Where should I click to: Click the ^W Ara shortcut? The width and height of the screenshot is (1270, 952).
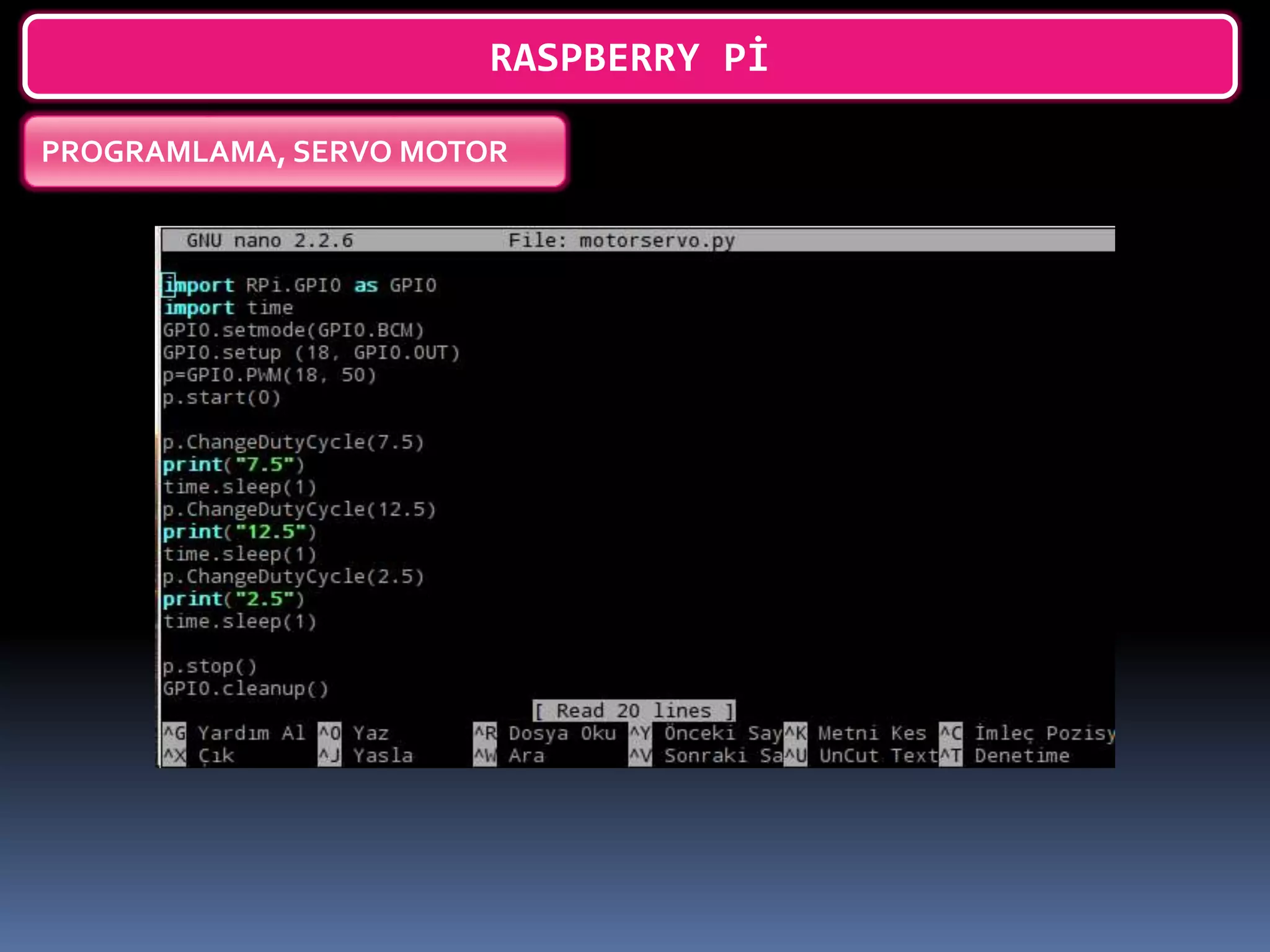509,756
